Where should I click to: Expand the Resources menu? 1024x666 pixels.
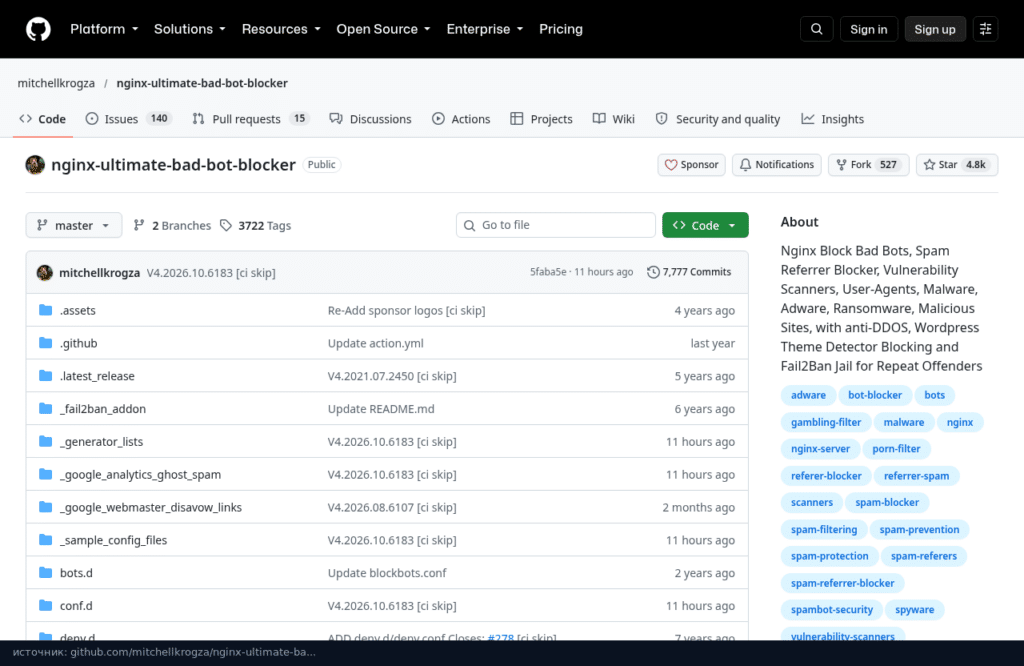pyautogui.click(x=281, y=29)
